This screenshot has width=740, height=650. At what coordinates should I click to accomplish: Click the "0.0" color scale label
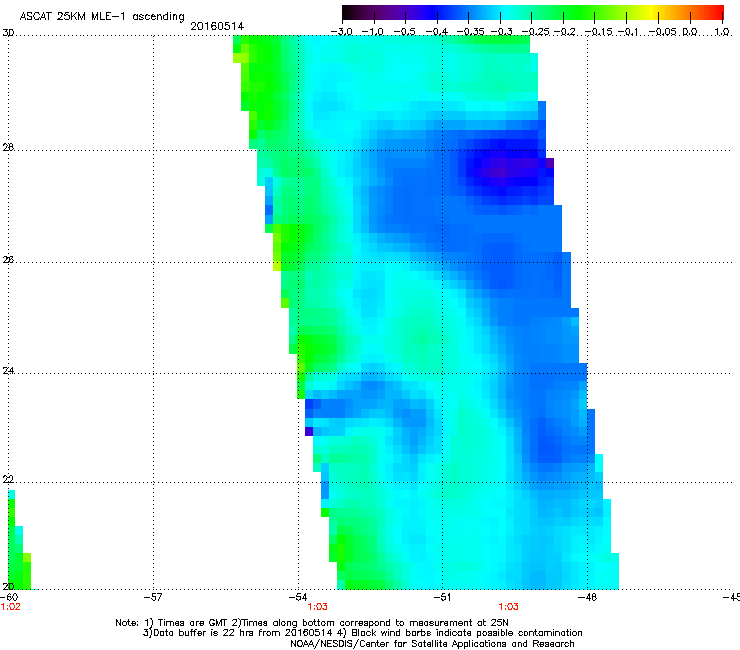(690, 32)
